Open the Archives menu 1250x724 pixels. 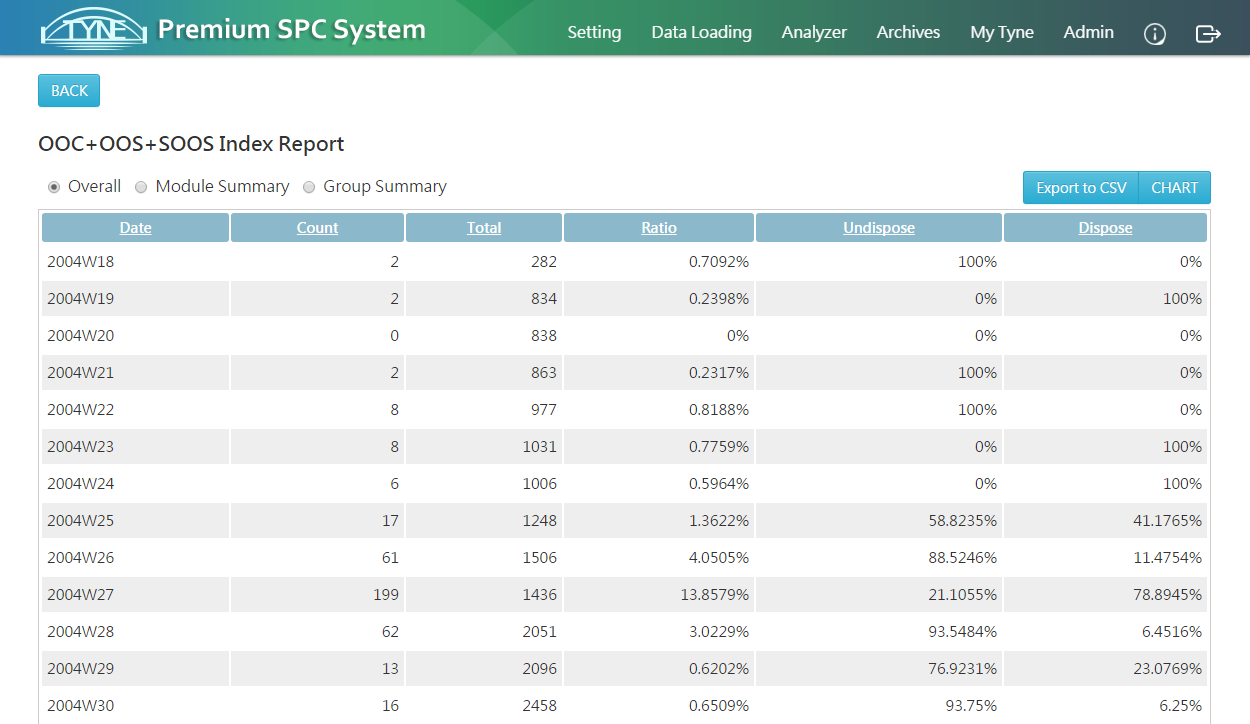[x=908, y=32]
